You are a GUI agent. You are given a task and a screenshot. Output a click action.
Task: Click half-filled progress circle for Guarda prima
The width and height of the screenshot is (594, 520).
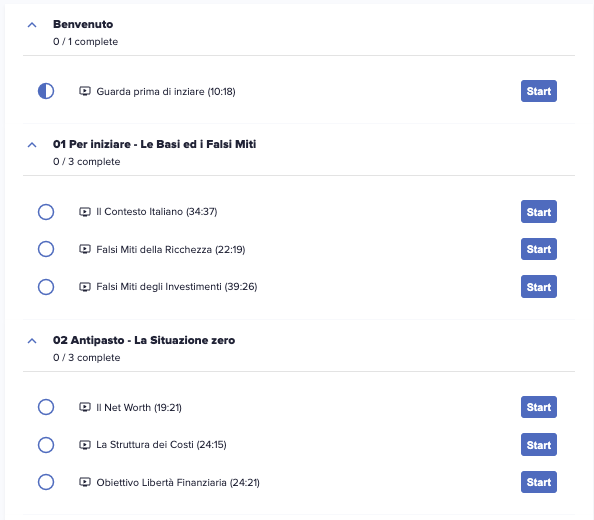[x=46, y=91]
